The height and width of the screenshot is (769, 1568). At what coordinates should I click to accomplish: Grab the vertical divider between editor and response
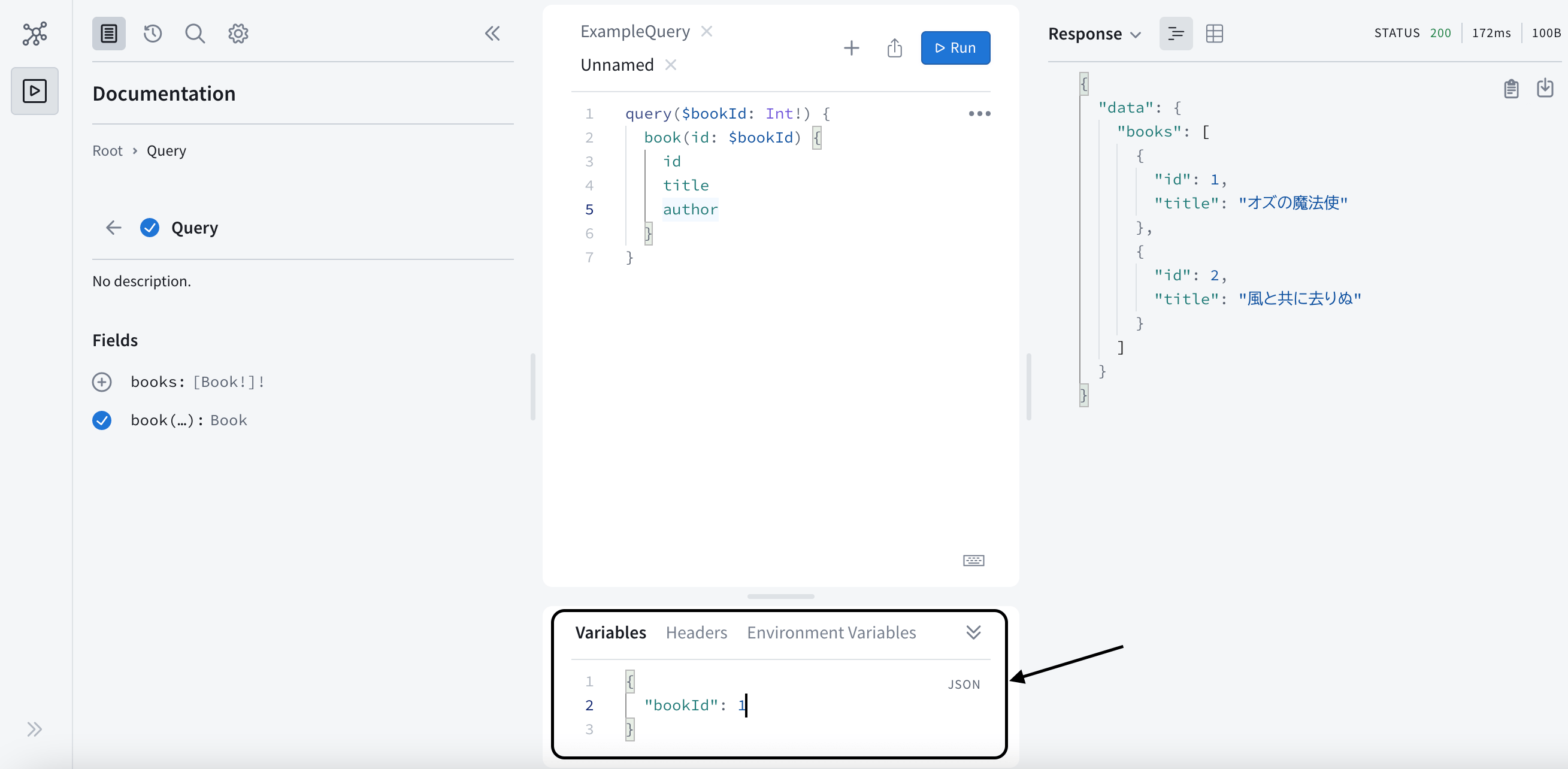[1028, 386]
